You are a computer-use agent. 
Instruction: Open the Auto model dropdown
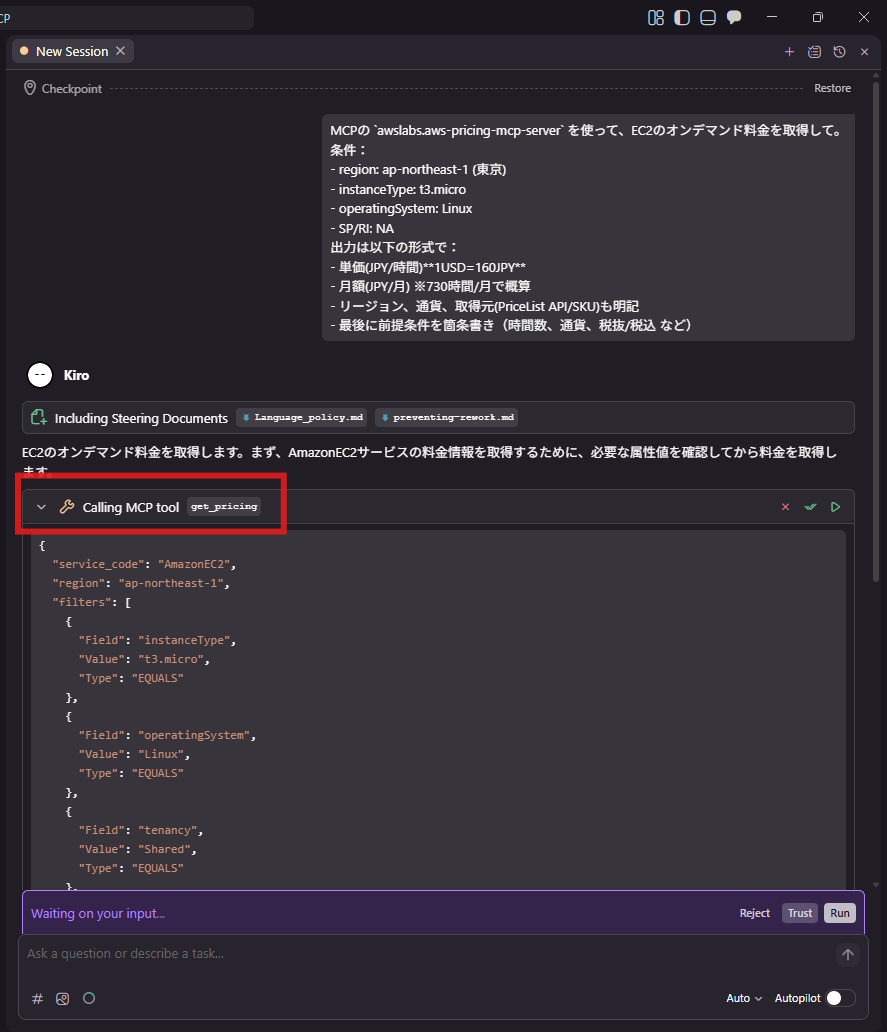pyautogui.click(x=744, y=998)
